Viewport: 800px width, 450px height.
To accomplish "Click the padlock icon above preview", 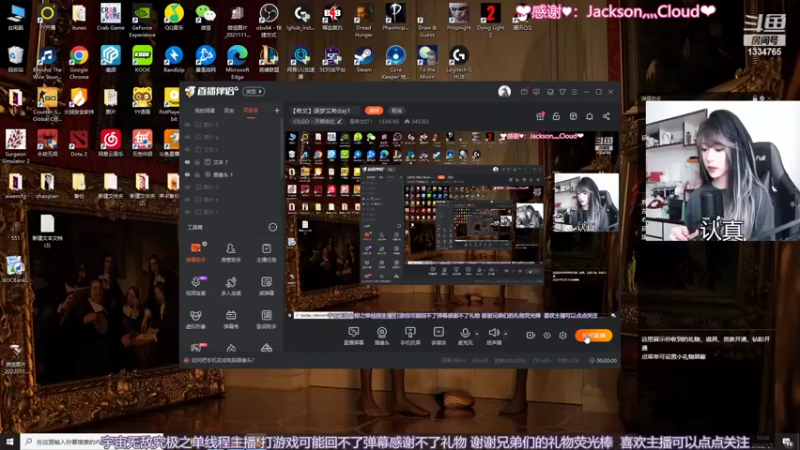I will [x=556, y=116].
